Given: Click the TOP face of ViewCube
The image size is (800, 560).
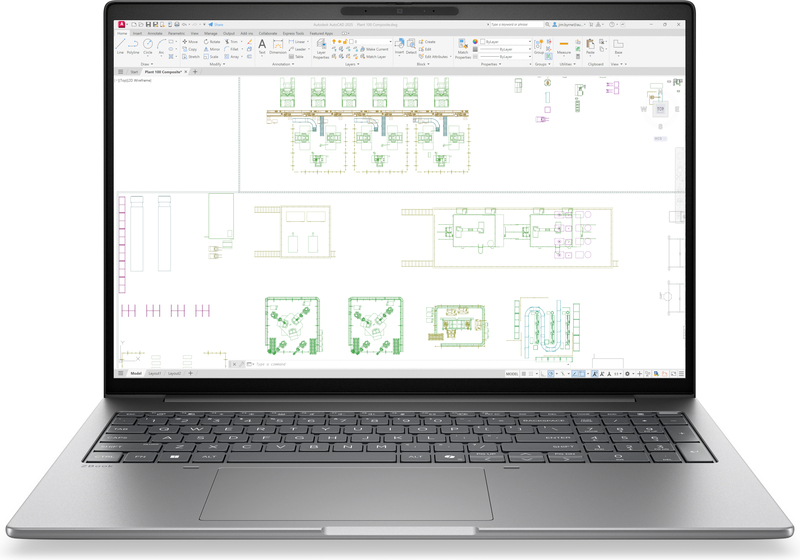Looking at the screenshot, I should click(x=660, y=109).
